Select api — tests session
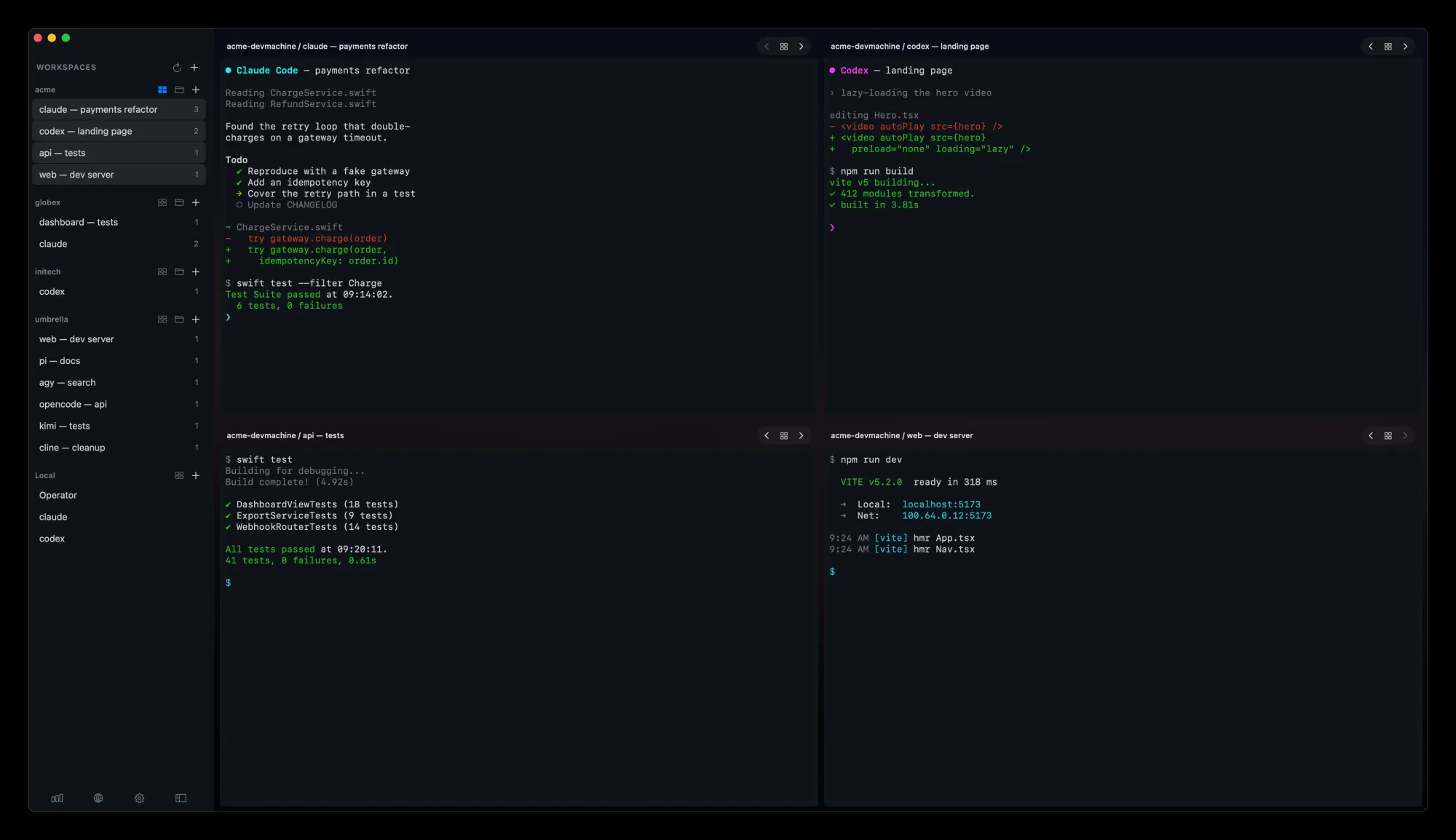The height and width of the screenshot is (840, 1456). (119, 153)
